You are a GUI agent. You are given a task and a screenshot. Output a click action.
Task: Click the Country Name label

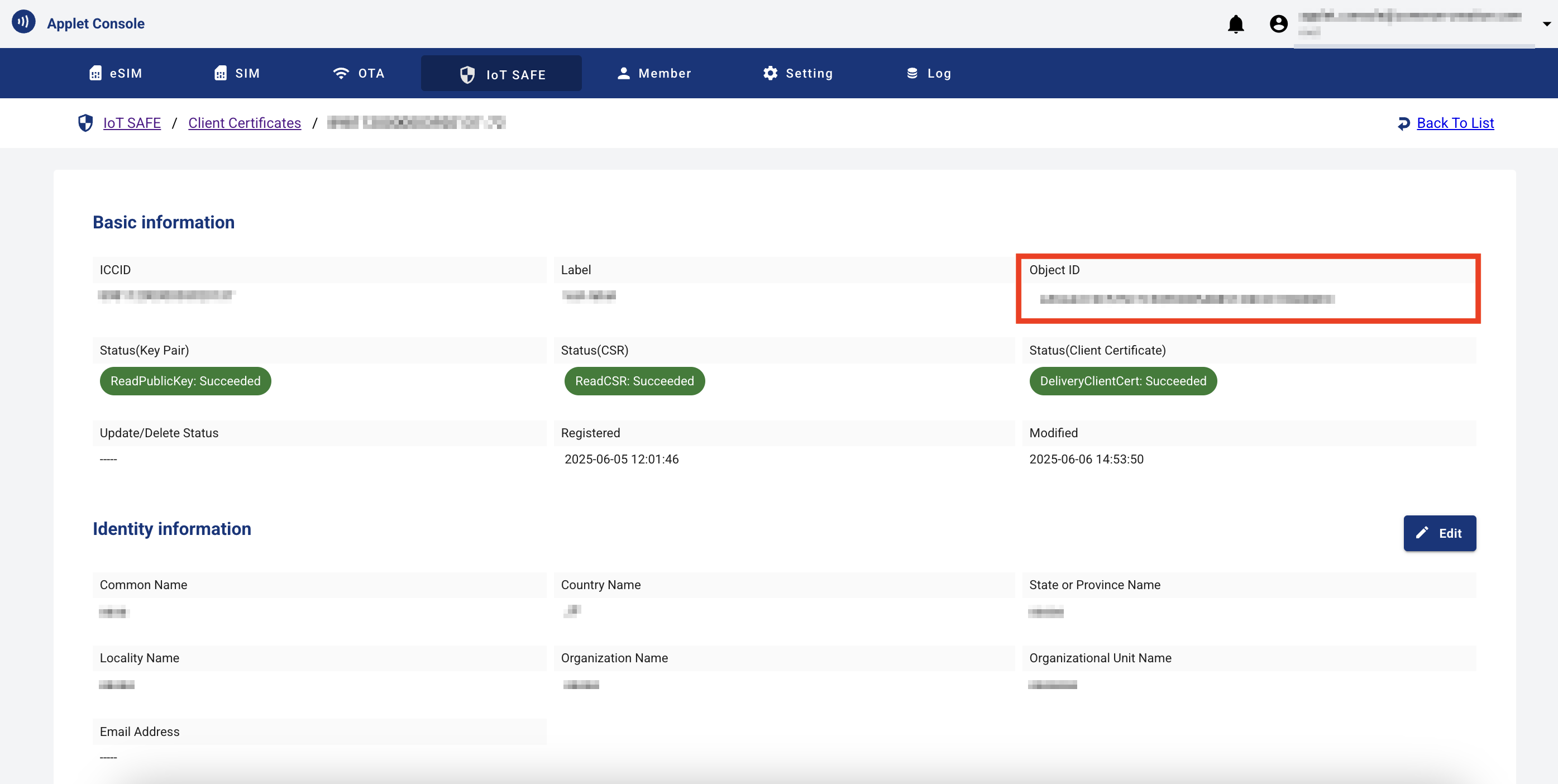[600, 585]
